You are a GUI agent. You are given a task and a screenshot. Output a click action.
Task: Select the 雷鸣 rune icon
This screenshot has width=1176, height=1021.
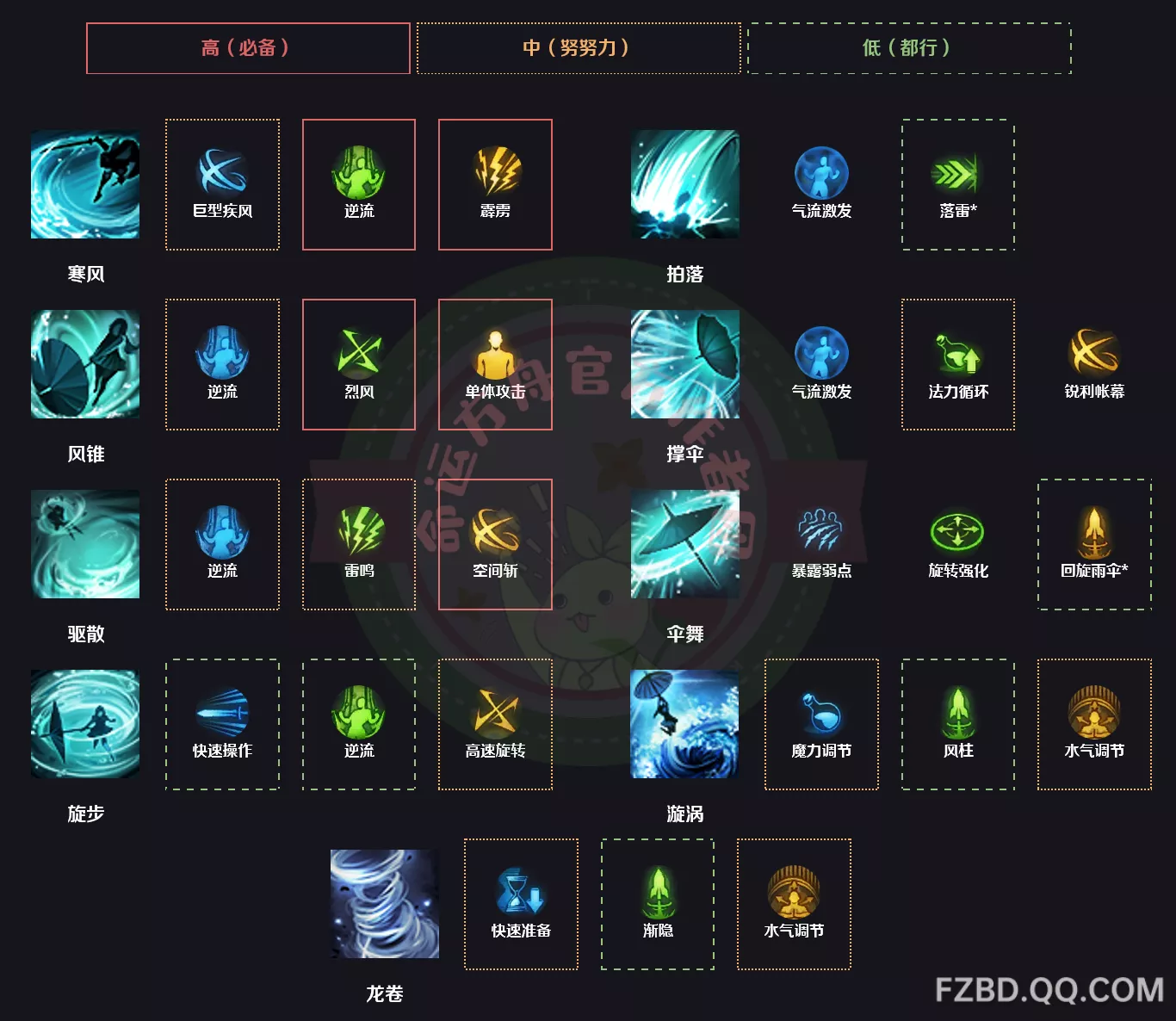point(359,531)
